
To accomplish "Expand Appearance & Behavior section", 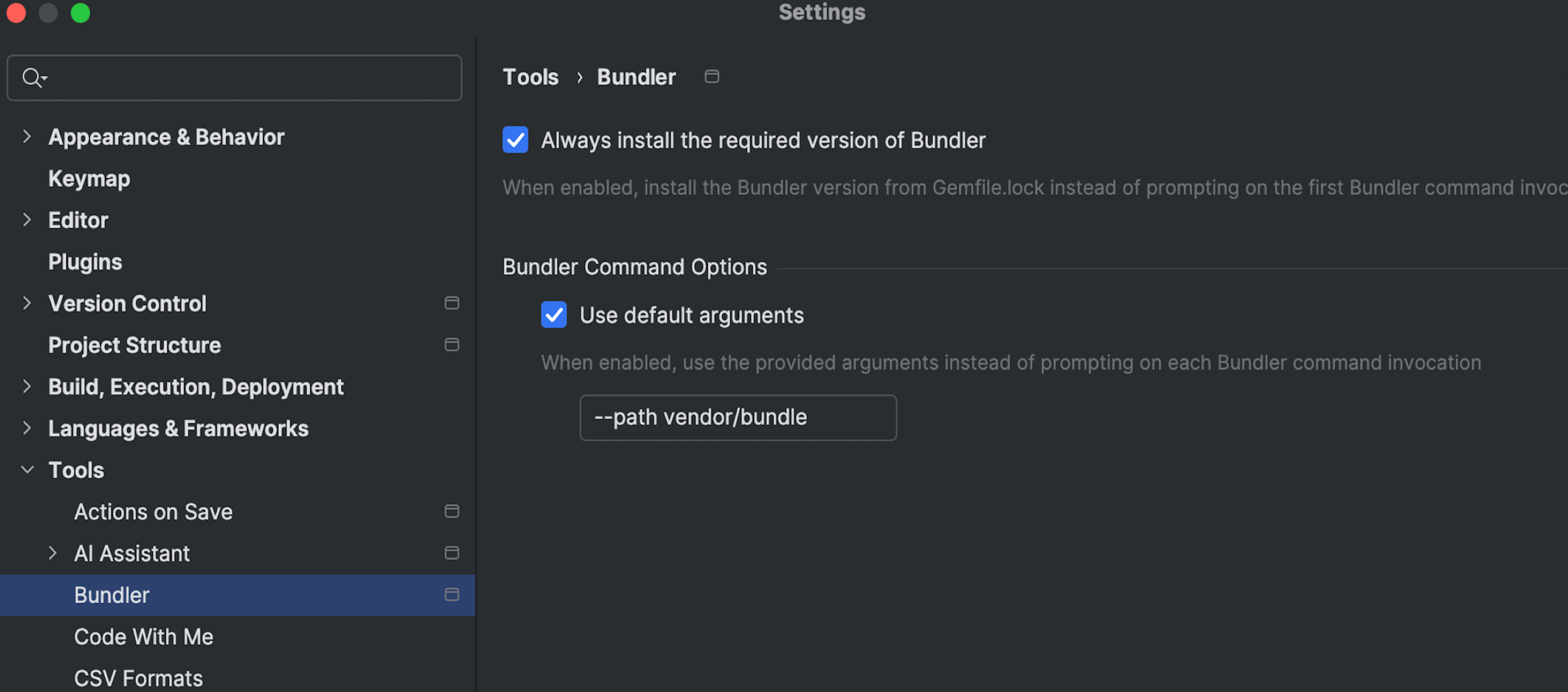I will pos(27,137).
